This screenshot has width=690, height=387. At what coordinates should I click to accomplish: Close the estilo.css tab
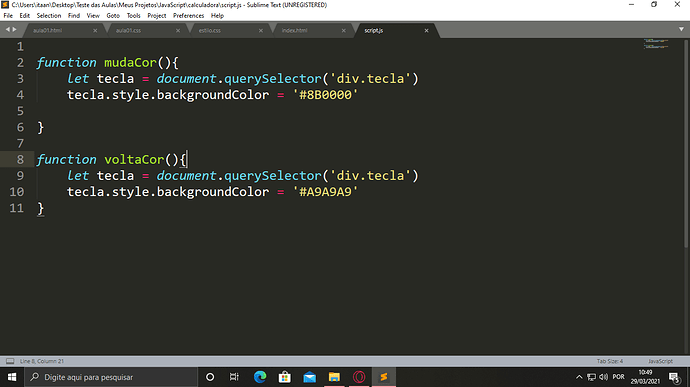pos(261,30)
